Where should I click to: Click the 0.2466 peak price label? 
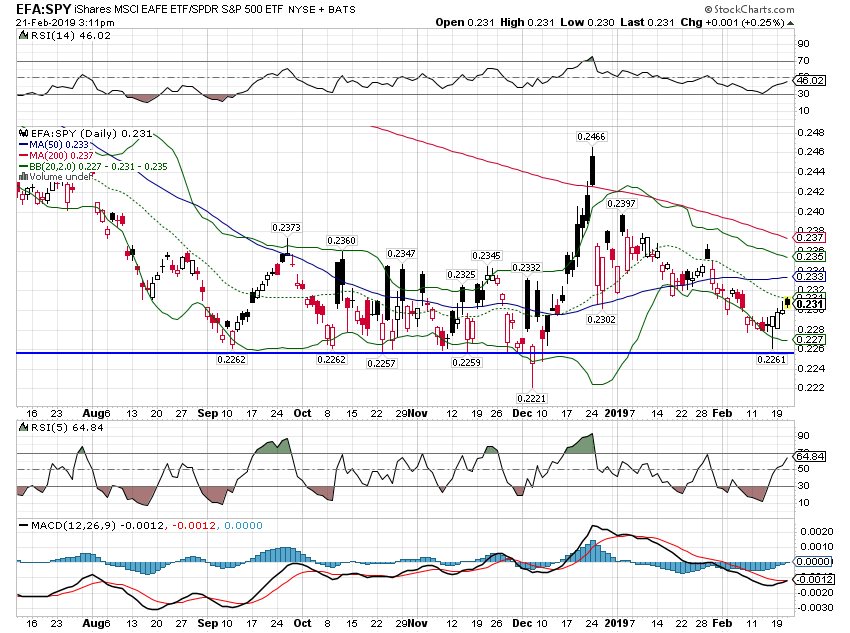click(591, 137)
